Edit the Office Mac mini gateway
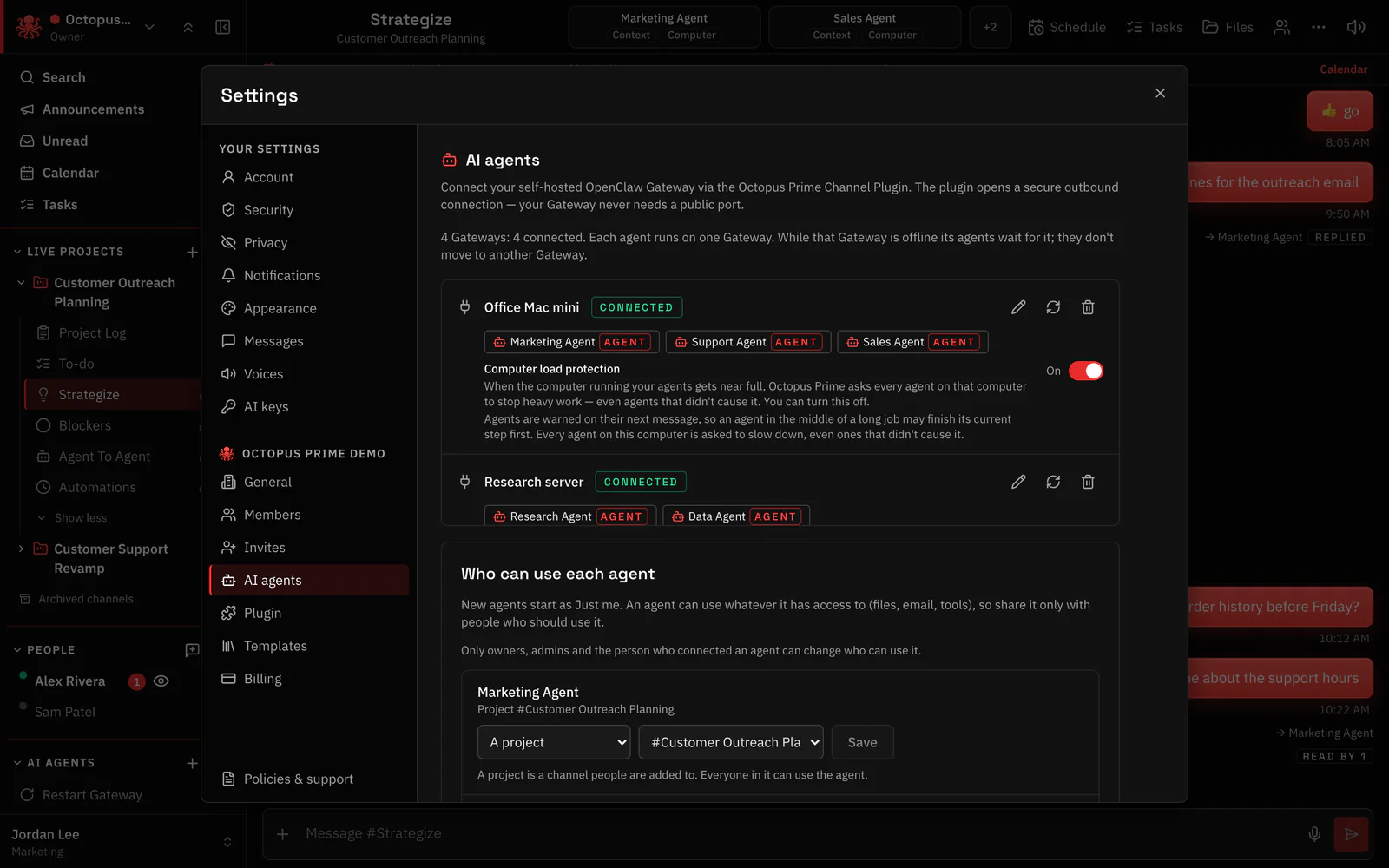The width and height of the screenshot is (1389, 868). pyautogui.click(x=1018, y=307)
